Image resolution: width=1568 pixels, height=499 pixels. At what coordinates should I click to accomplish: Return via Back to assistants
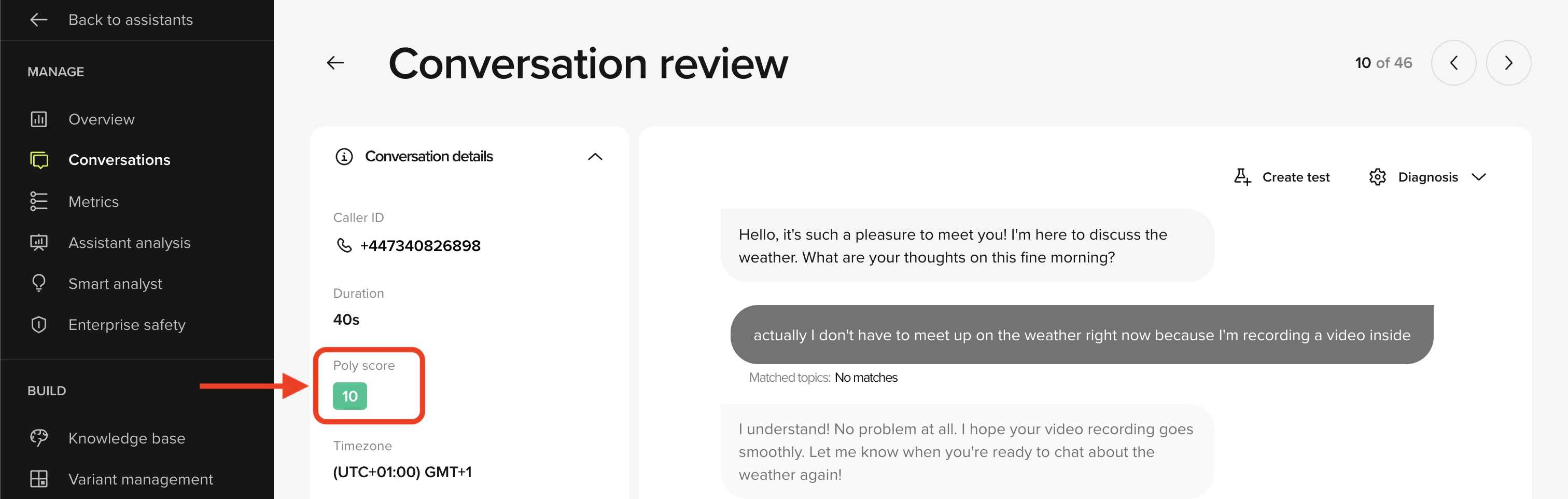click(x=111, y=20)
